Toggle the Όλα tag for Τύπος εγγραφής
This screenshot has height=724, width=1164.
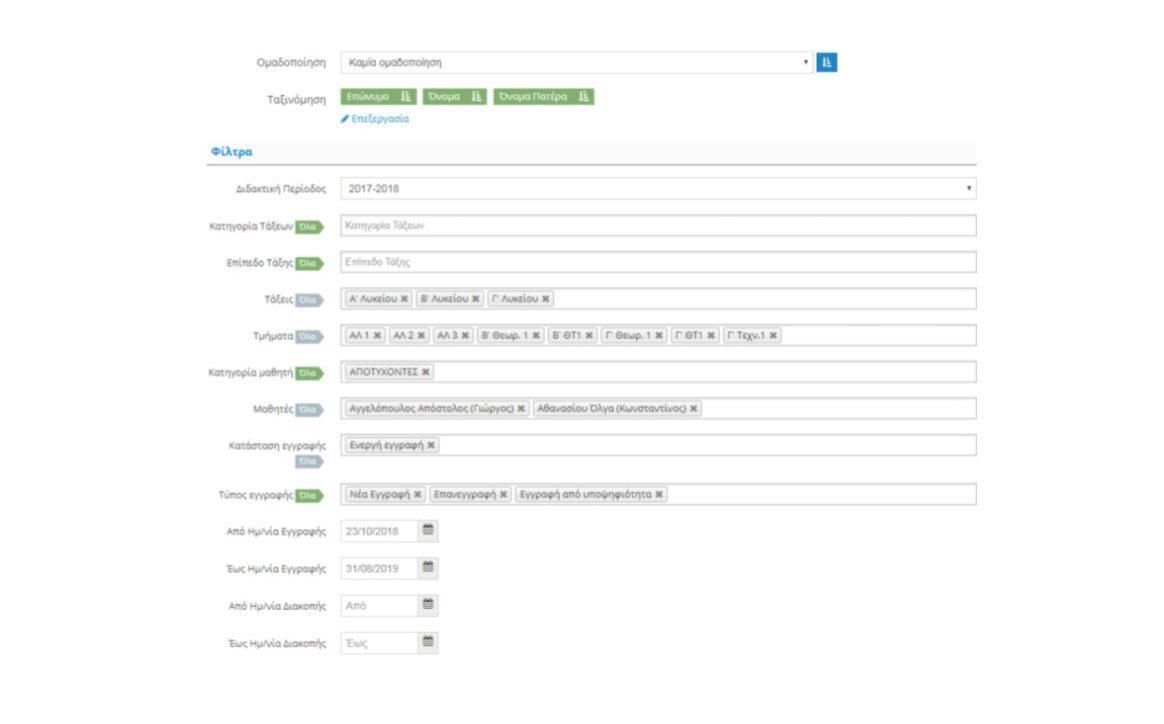coord(309,495)
